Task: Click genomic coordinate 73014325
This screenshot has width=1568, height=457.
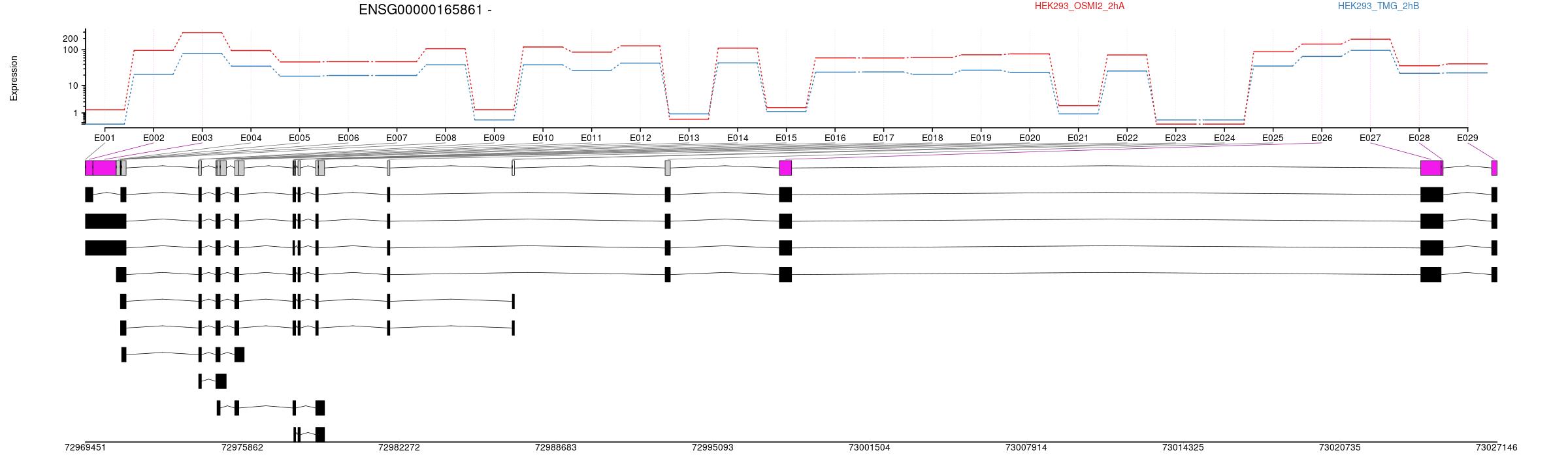Action: coord(1183,447)
